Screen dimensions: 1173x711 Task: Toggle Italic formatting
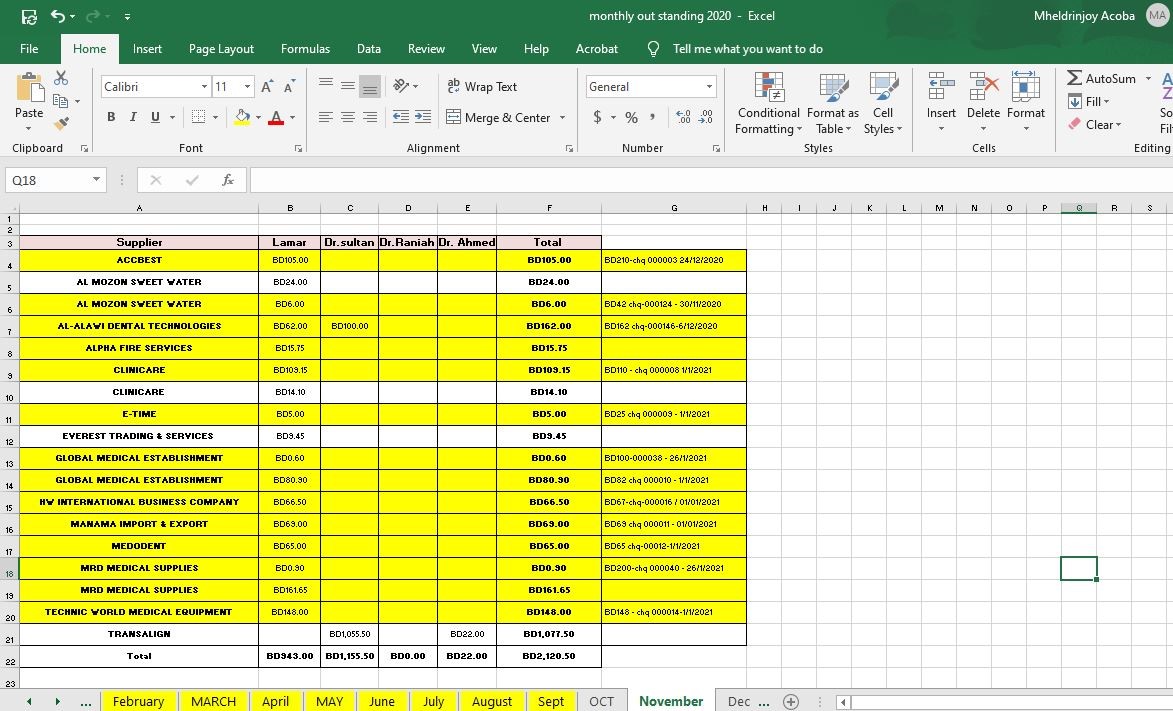[133, 117]
